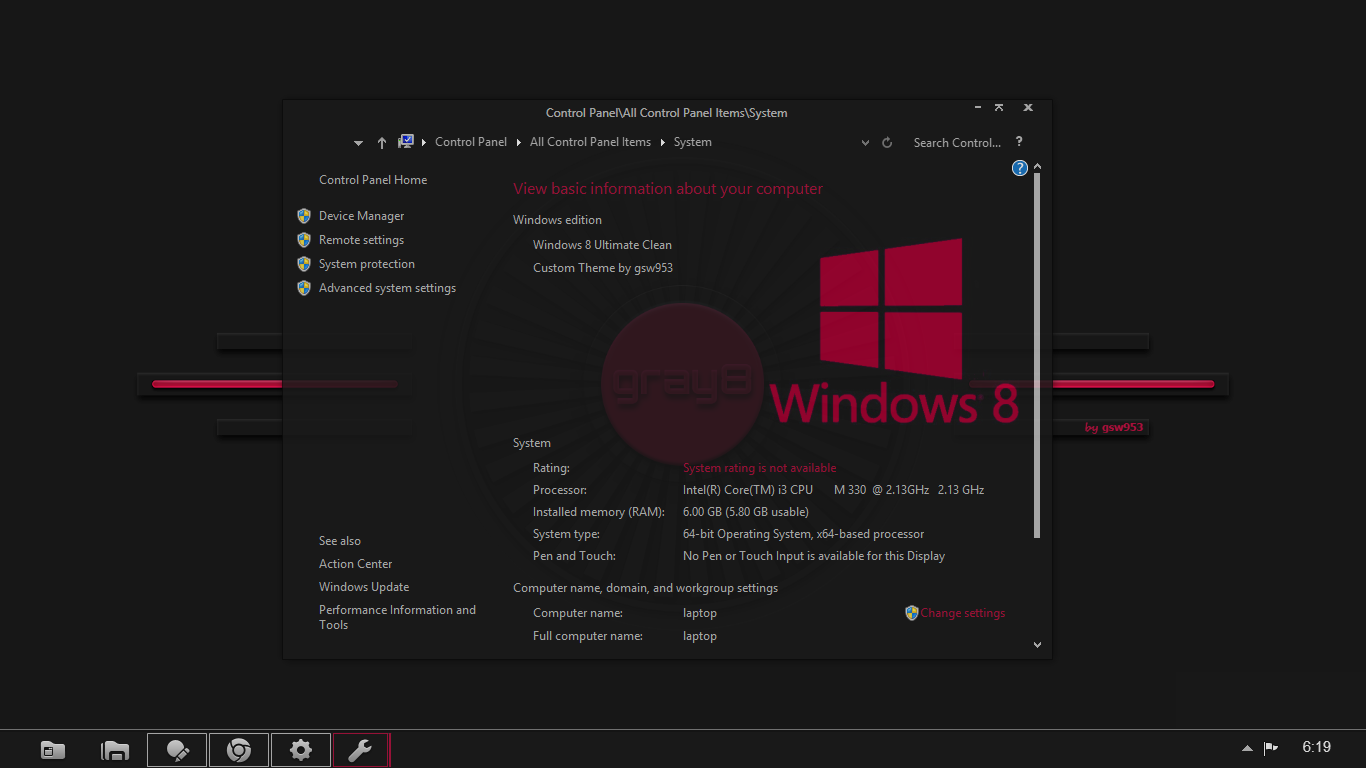Open Action Center
Screen dimensions: 1366x768
[x=356, y=564]
